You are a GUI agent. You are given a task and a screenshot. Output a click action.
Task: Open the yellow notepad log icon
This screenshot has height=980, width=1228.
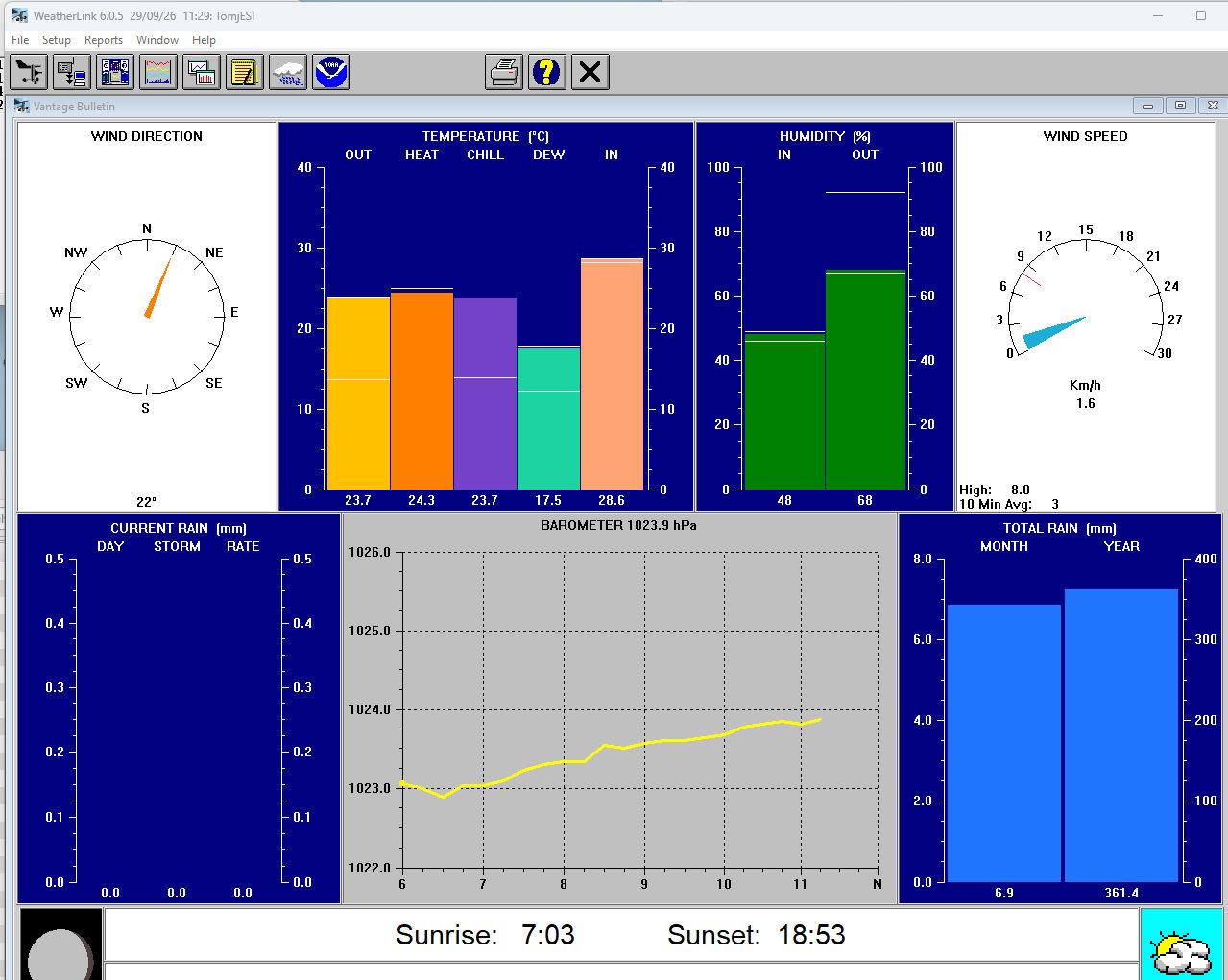pyautogui.click(x=245, y=72)
